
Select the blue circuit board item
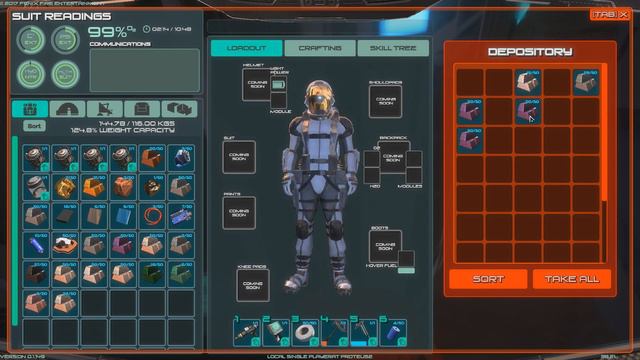click(181, 216)
